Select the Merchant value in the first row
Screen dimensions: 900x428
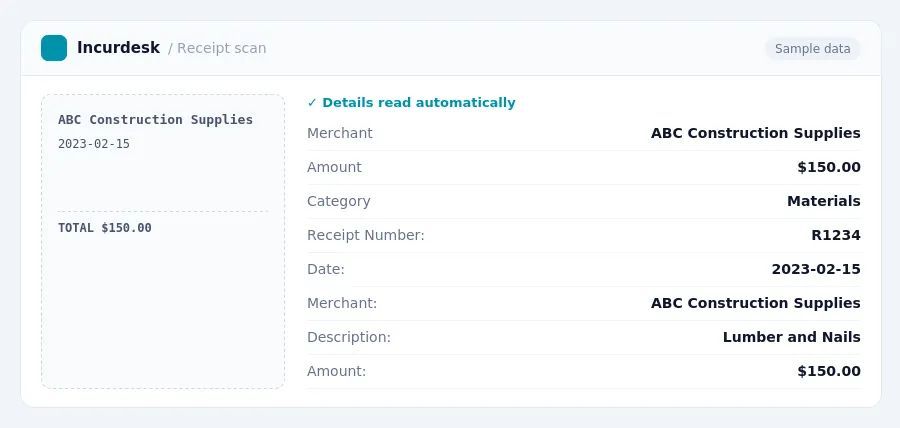(x=755, y=133)
